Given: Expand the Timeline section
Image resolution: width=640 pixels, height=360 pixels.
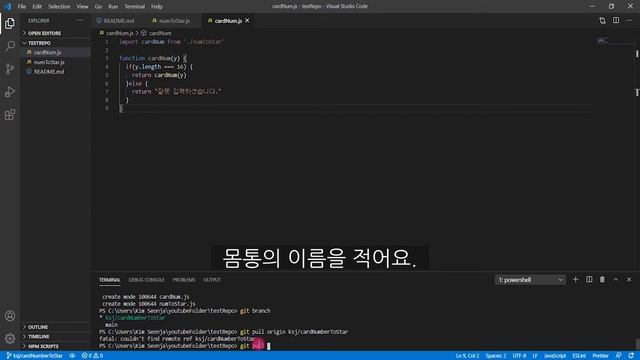Looking at the screenshot, I should coord(38,337).
